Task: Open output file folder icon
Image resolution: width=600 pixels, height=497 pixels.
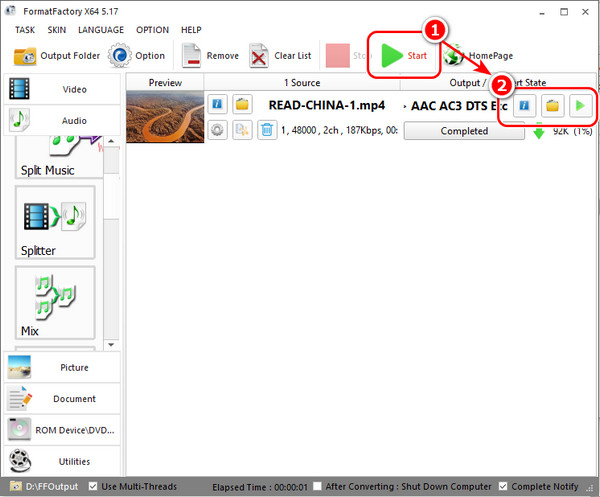Action: coord(552,106)
